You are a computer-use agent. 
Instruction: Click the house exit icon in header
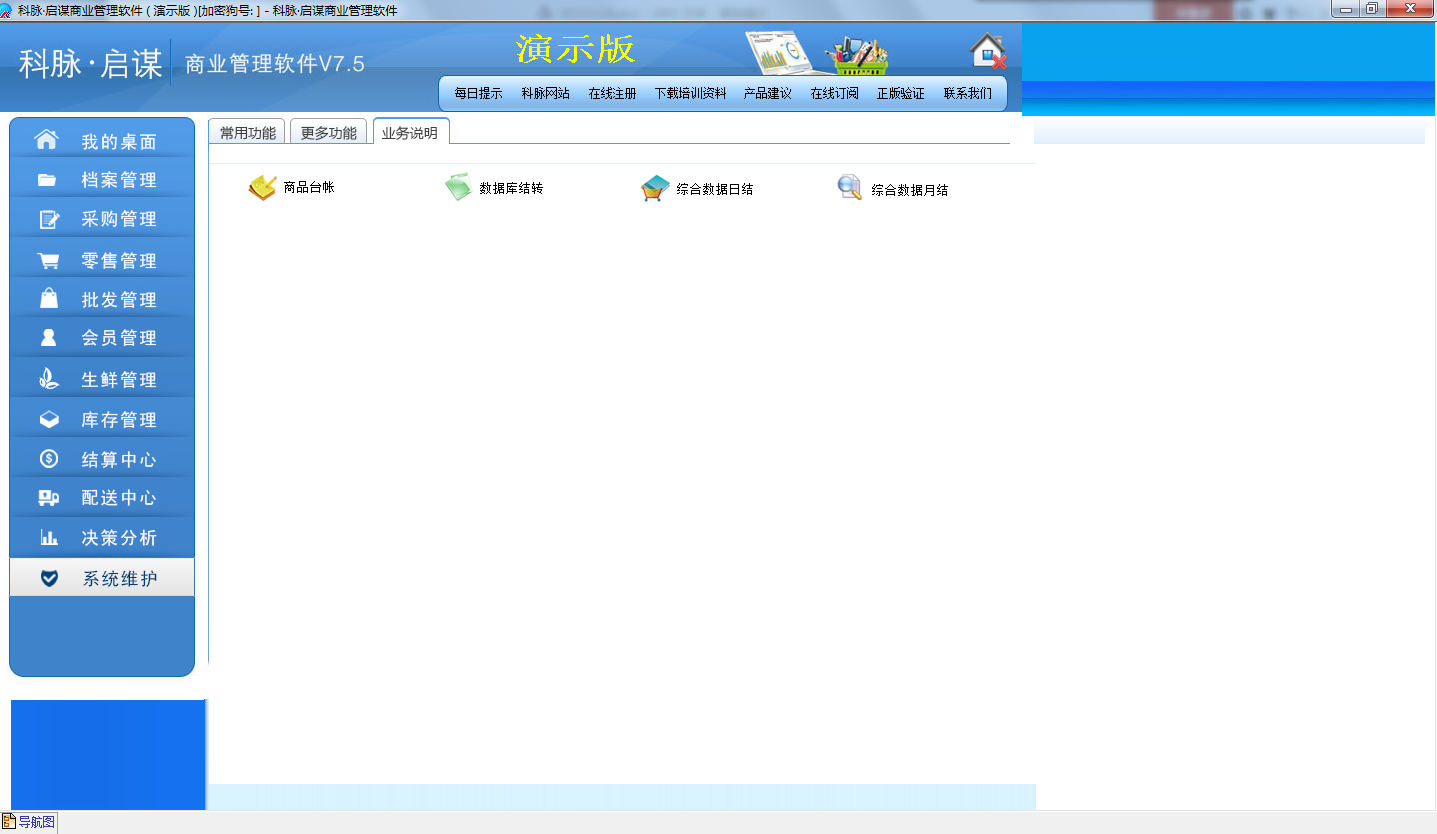click(x=988, y=51)
